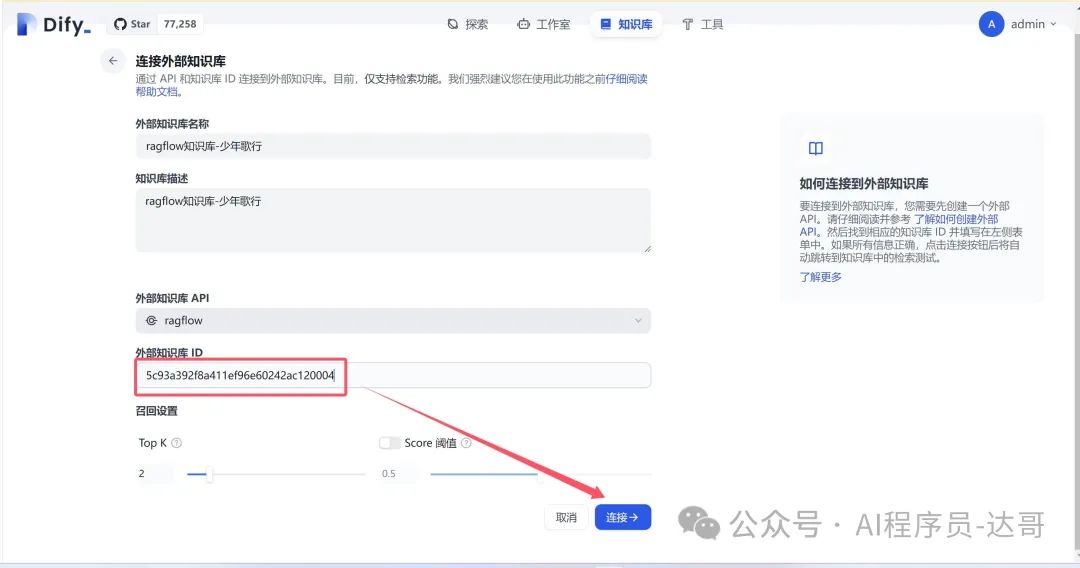
Task: Open the 工具 tab
Action: [703, 24]
